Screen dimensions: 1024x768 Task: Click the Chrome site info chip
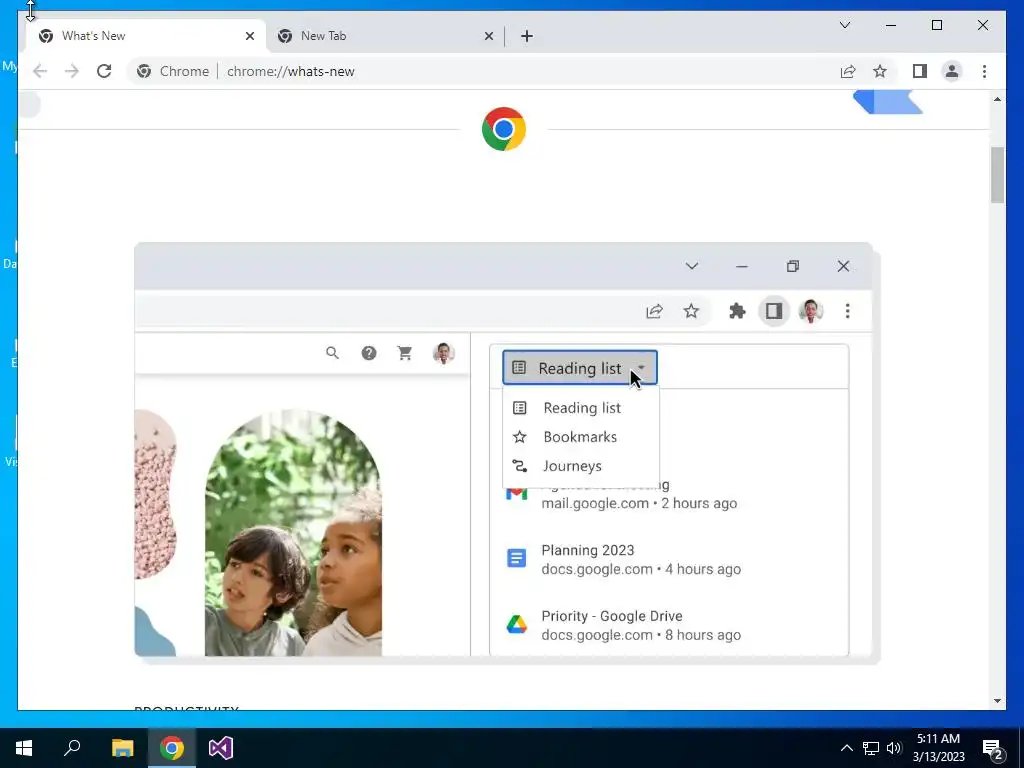coord(173,71)
